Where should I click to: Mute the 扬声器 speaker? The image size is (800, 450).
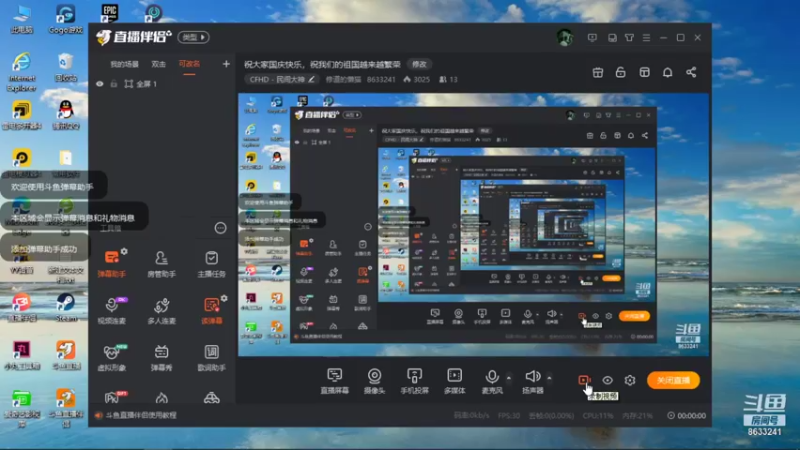533,381
